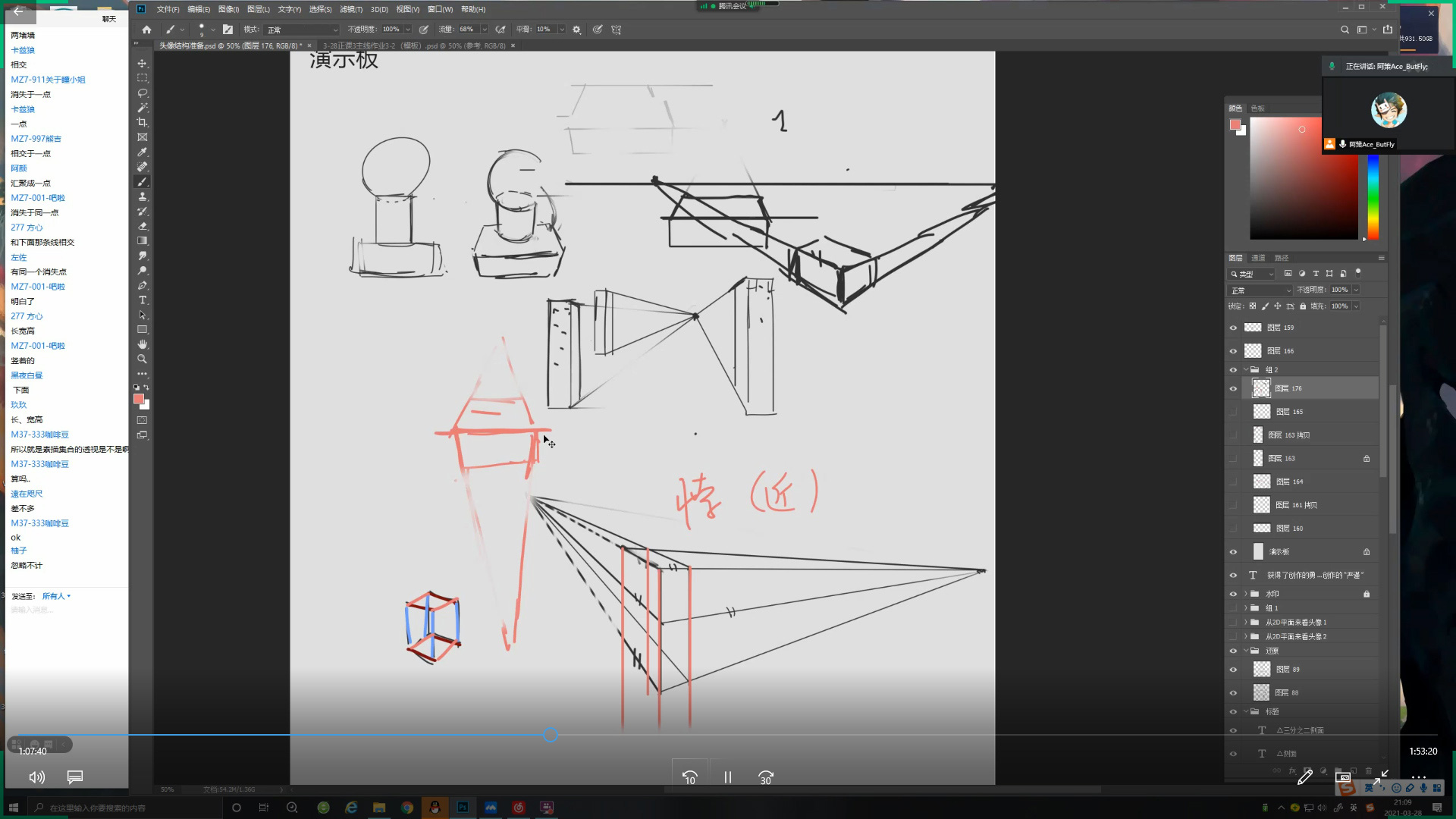The width and height of the screenshot is (1456, 819).
Task: Select the Eraser tool
Action: 142,226
